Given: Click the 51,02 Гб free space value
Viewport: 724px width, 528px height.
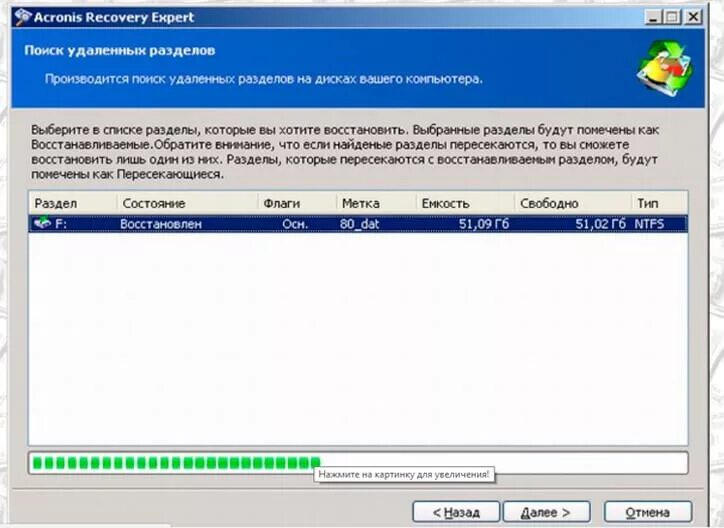Looking at the screenshot, I should click(x=600, y=224).
